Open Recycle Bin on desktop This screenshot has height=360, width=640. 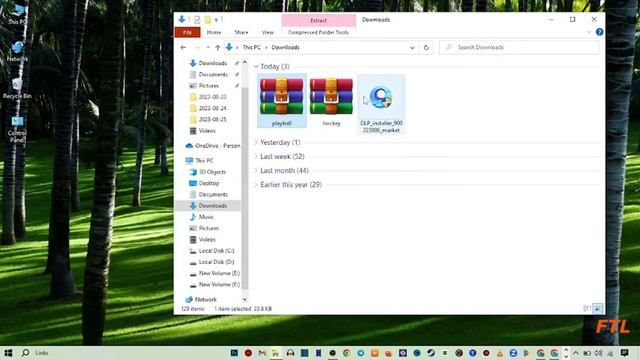coord(17,89)
